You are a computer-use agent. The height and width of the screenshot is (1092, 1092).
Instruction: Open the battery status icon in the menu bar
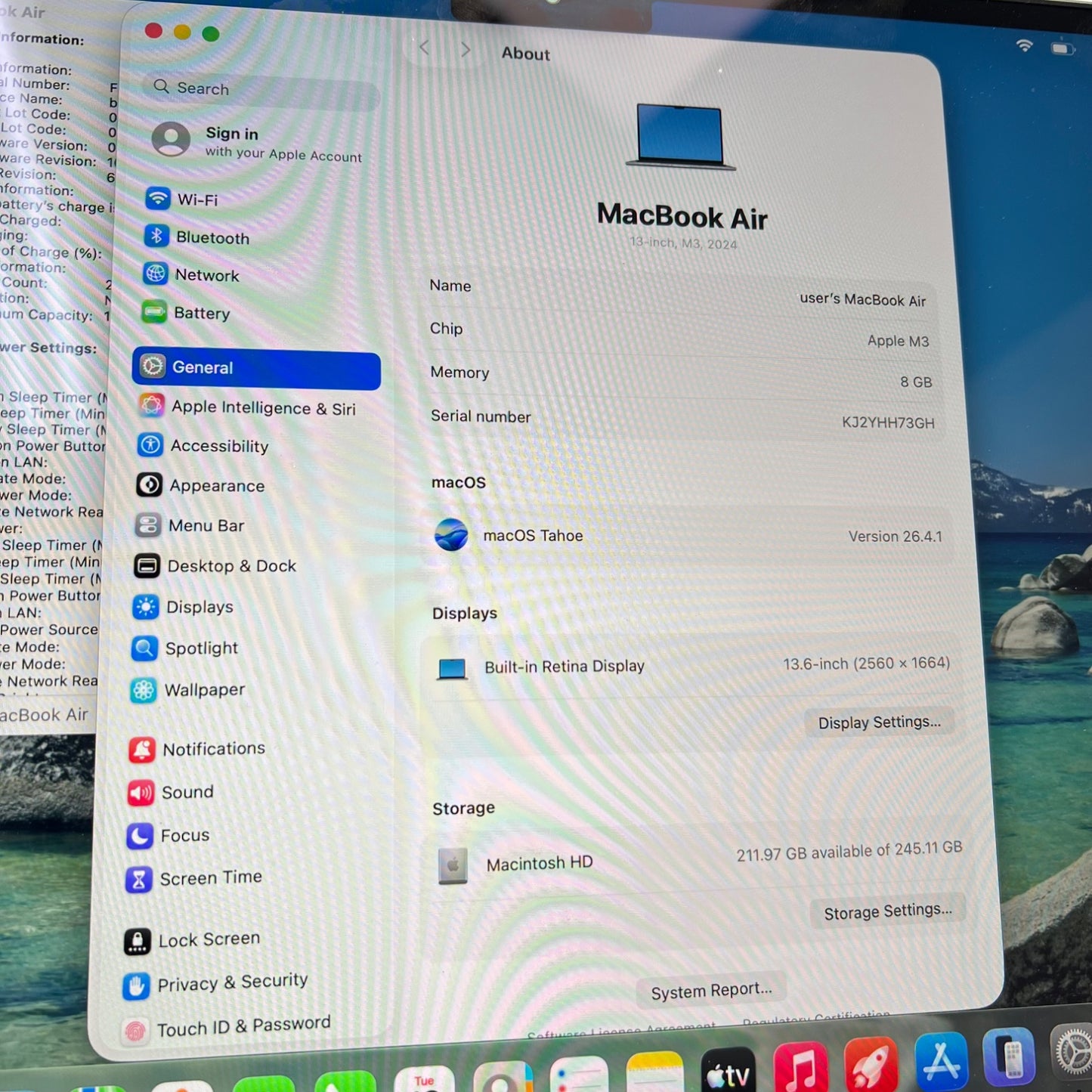[1063, 49]
